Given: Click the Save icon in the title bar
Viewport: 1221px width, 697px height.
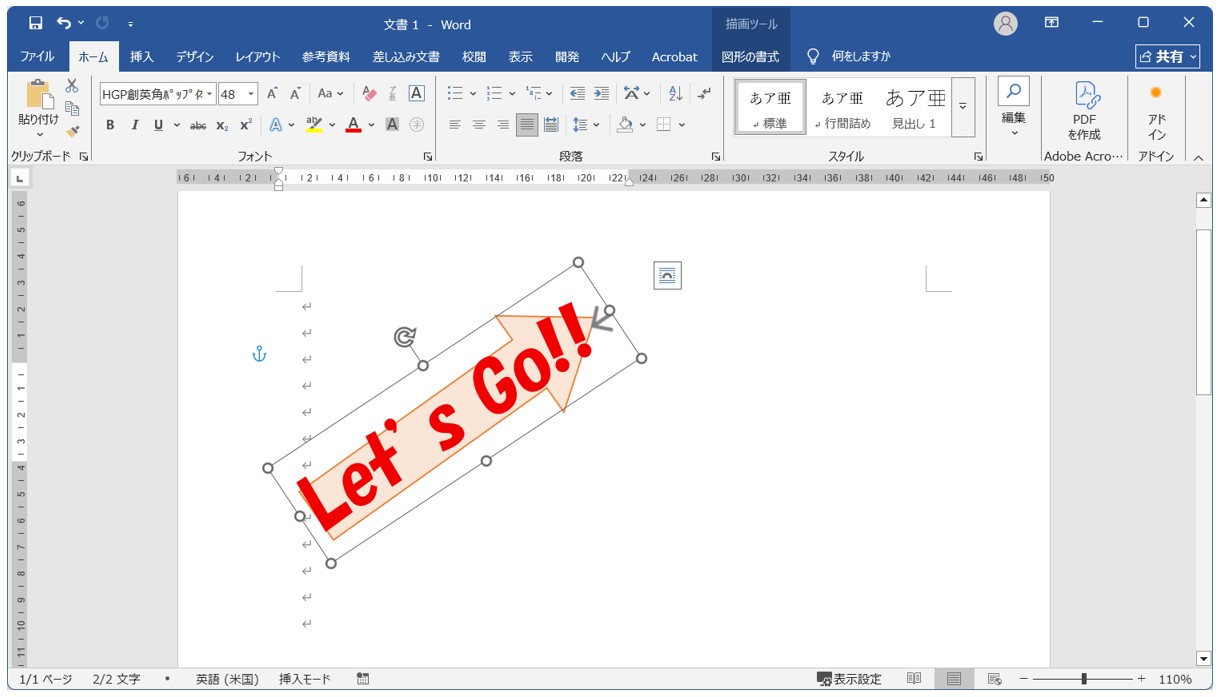Looking at the screenshot, I should pyautogui.click(x=36, y=23).
